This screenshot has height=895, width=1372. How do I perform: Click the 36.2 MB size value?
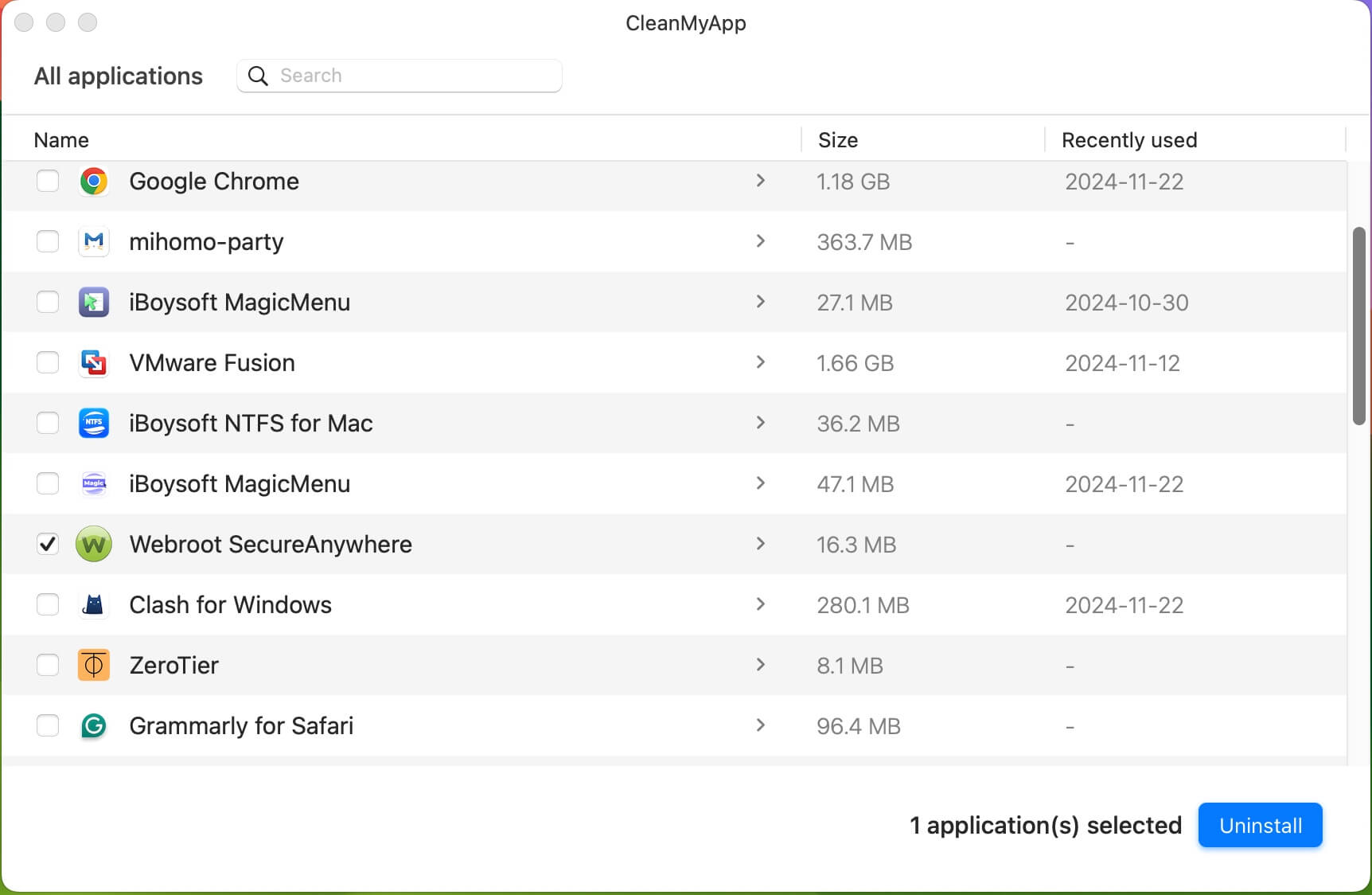click(858, 424)
